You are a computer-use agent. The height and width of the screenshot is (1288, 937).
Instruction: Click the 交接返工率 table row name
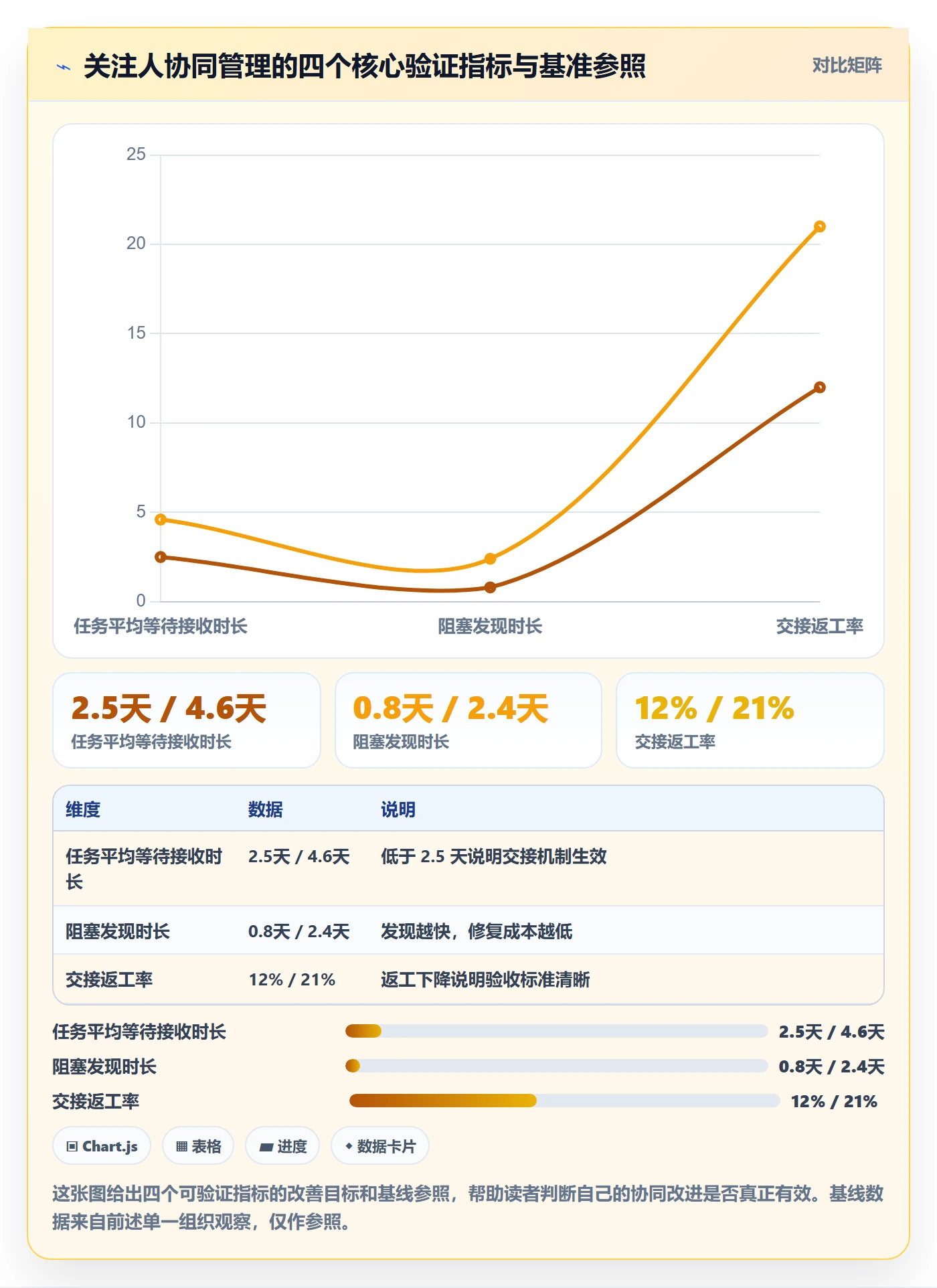(x=109, y=979)
